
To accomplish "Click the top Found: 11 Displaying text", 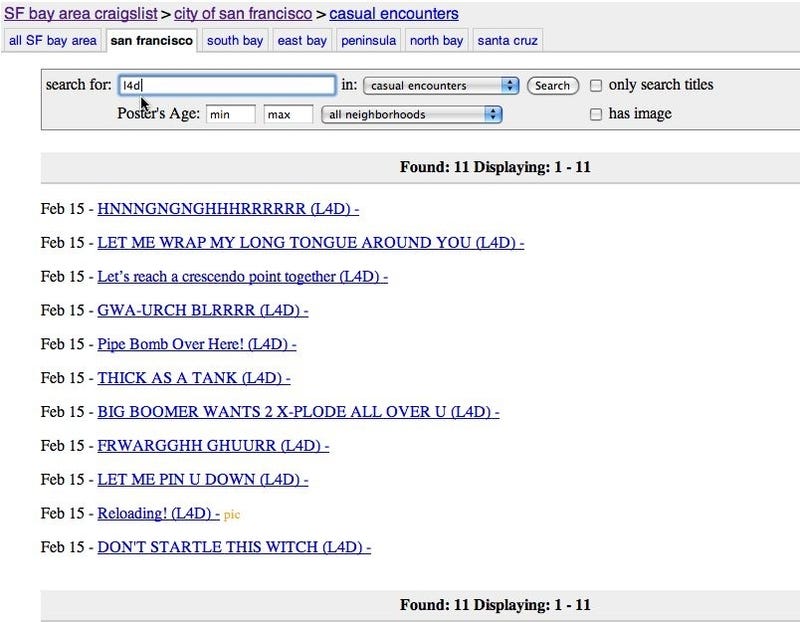I will point(495,167).
